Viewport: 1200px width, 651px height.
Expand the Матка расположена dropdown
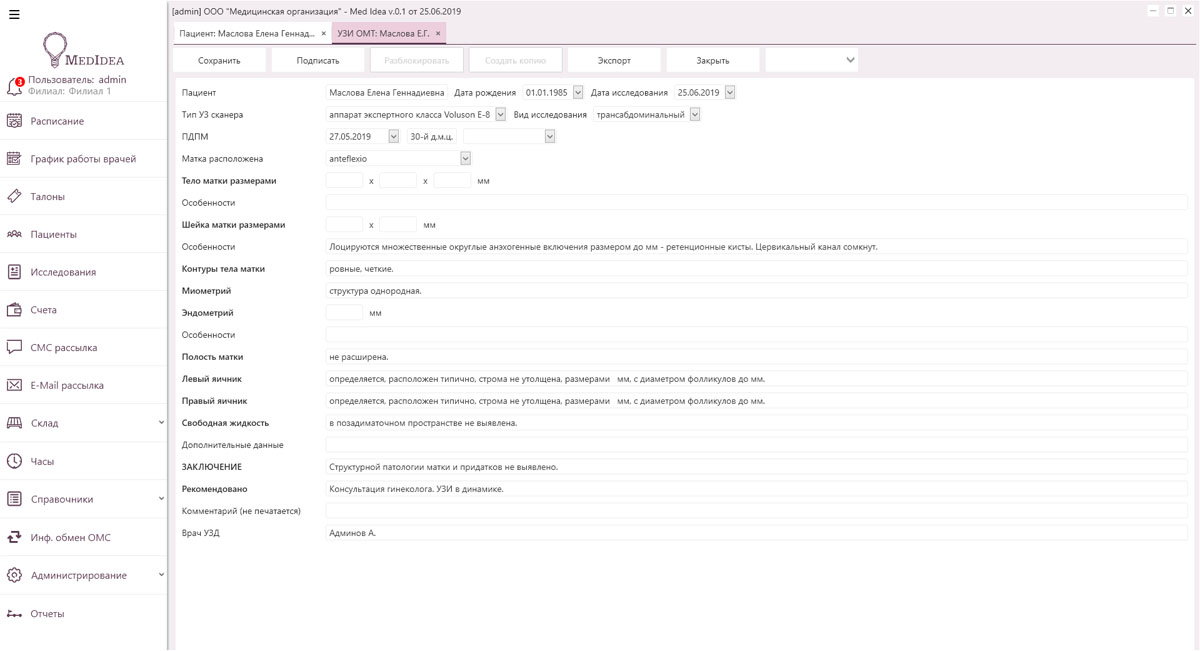[x=465, y=159]
